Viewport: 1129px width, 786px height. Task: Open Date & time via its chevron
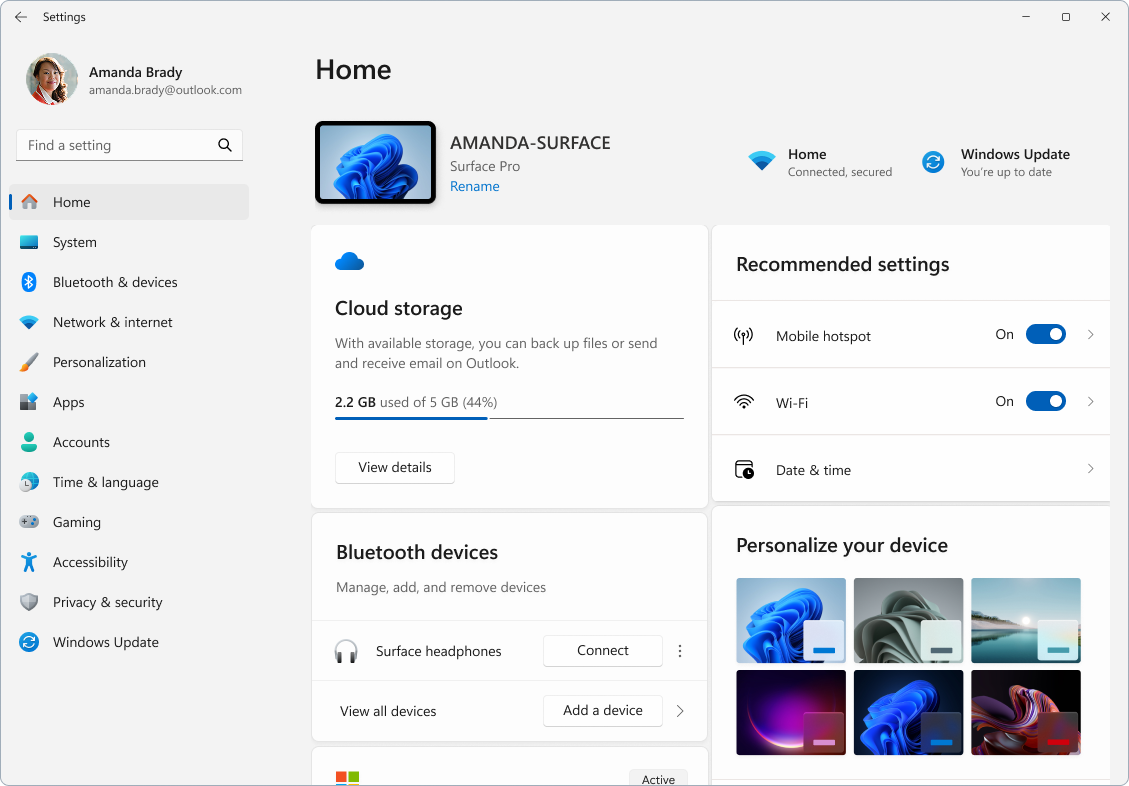pyautogui.click(x=1090, y=469)
